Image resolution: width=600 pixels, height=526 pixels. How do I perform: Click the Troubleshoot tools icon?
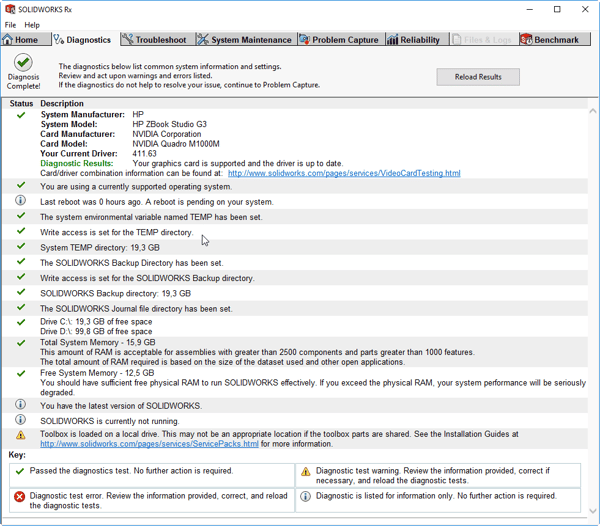(x=127, y=39)
